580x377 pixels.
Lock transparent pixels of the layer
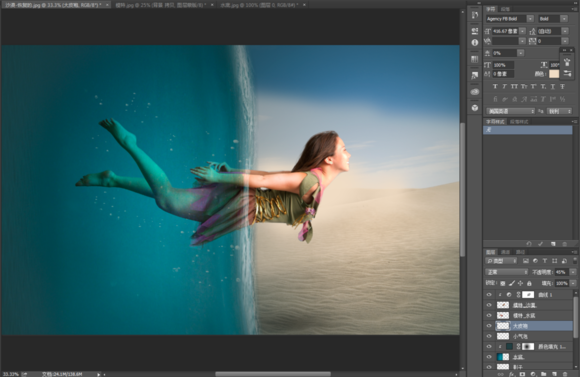pyautogui.click(x=503, y=283)
